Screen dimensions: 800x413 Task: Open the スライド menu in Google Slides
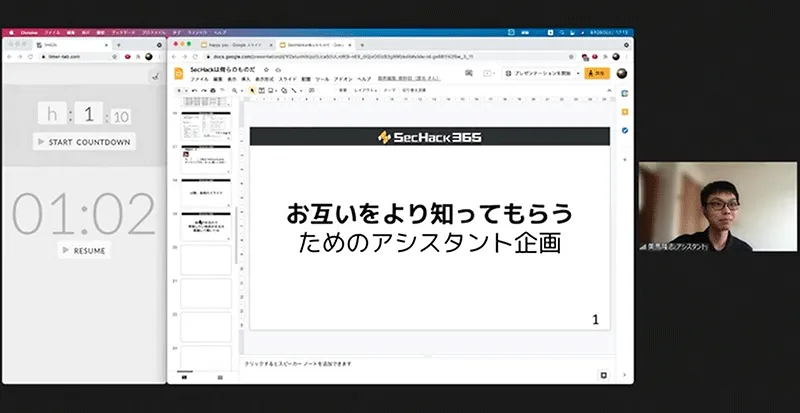click(x=287, y=80)
